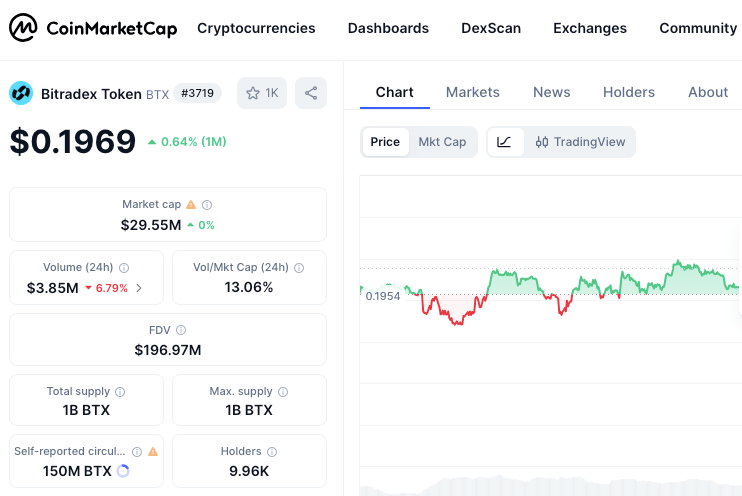Viewport: 742px width, 496px height.
Task: Open the Cryptocurrencies menu
Action: coord(256,28)
